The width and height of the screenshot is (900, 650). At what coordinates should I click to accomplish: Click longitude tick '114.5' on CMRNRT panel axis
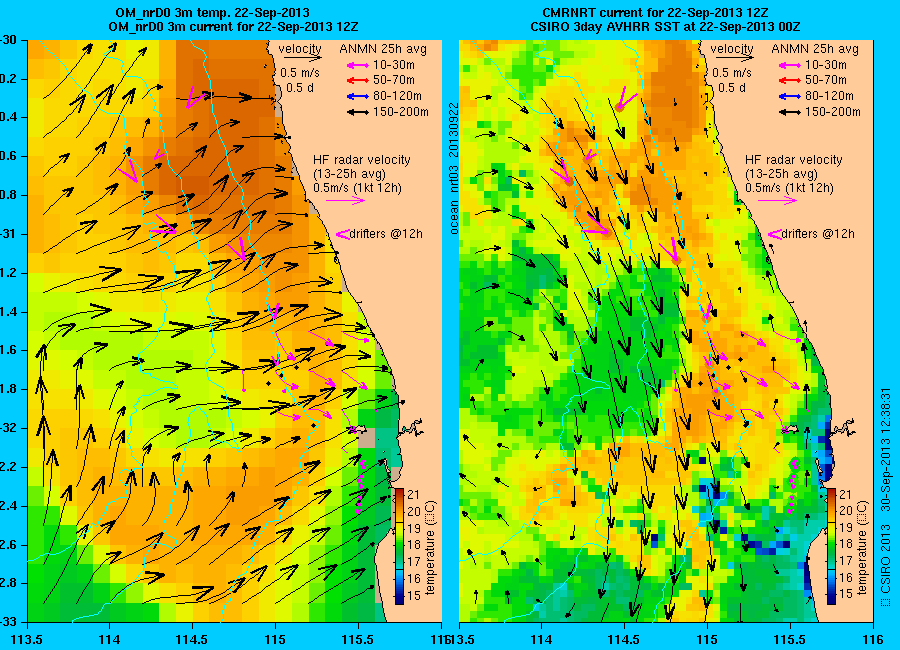tap(624, 639)
